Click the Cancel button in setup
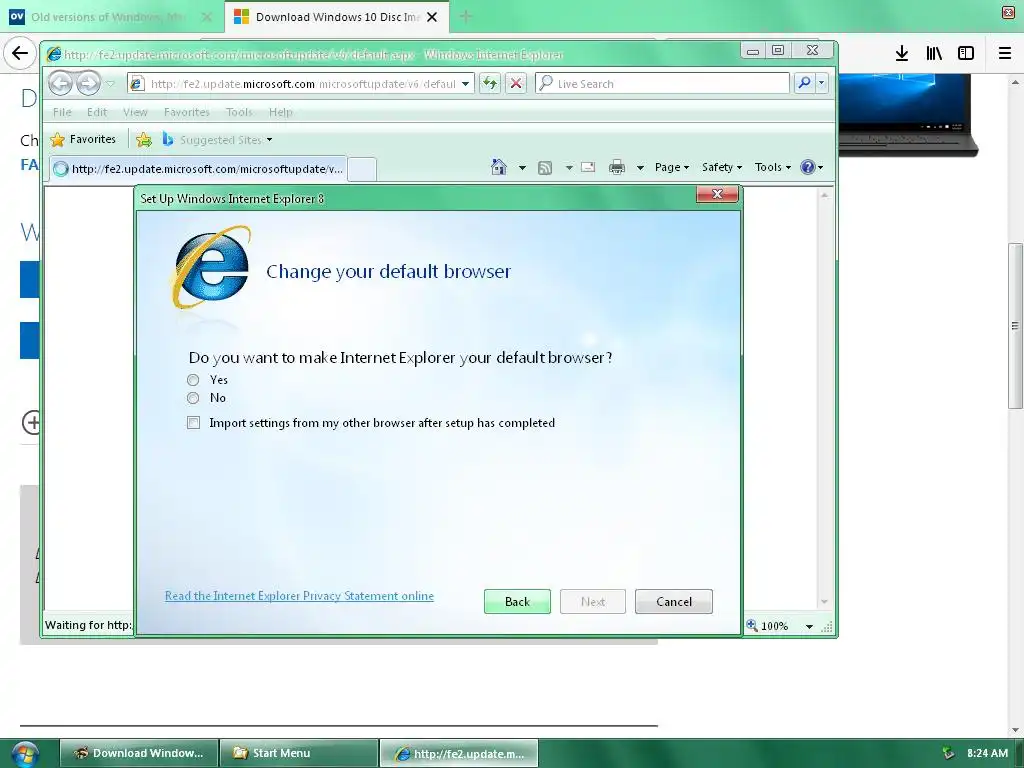This screenshot has width=1024, height=768. click(673, 601)
